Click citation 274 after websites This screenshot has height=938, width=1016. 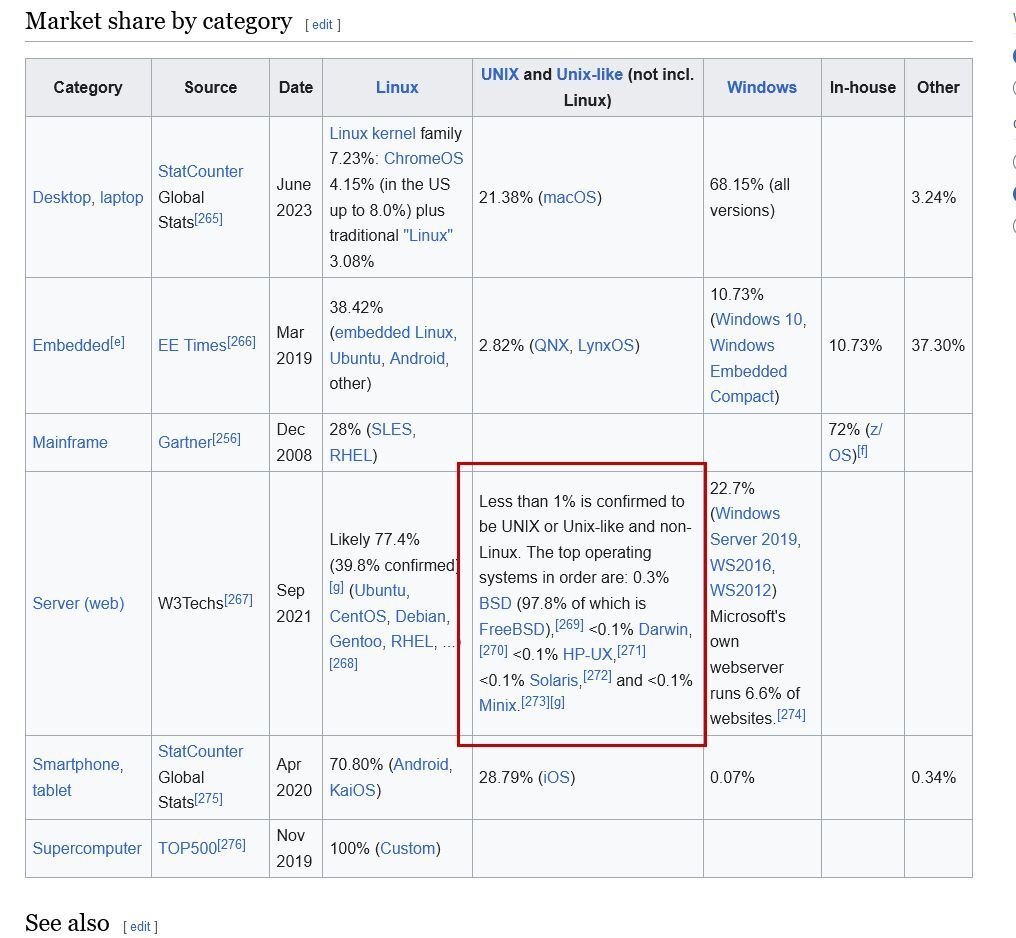point(791,715)
